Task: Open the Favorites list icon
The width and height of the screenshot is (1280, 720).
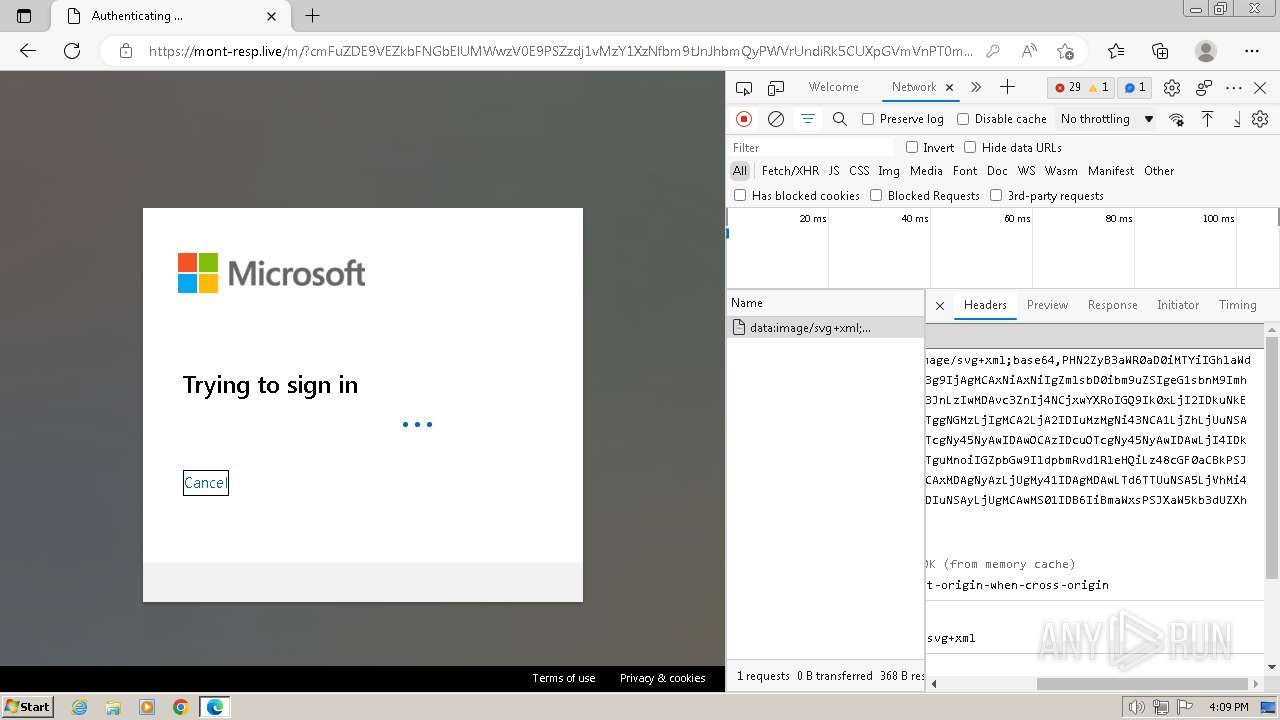Action: (x=1116, y=51)
